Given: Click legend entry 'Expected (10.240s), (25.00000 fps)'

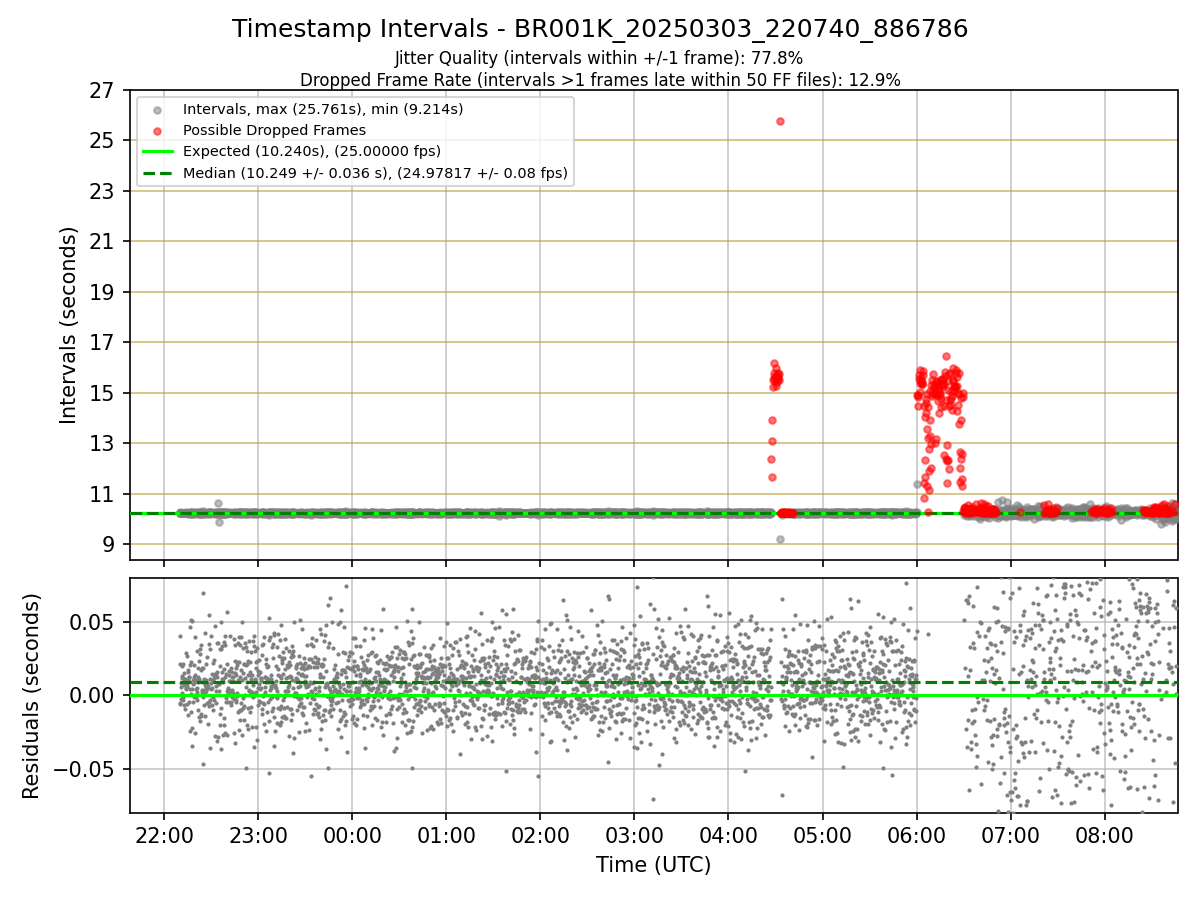Looking at the screenshot, I should pos(312,151).
